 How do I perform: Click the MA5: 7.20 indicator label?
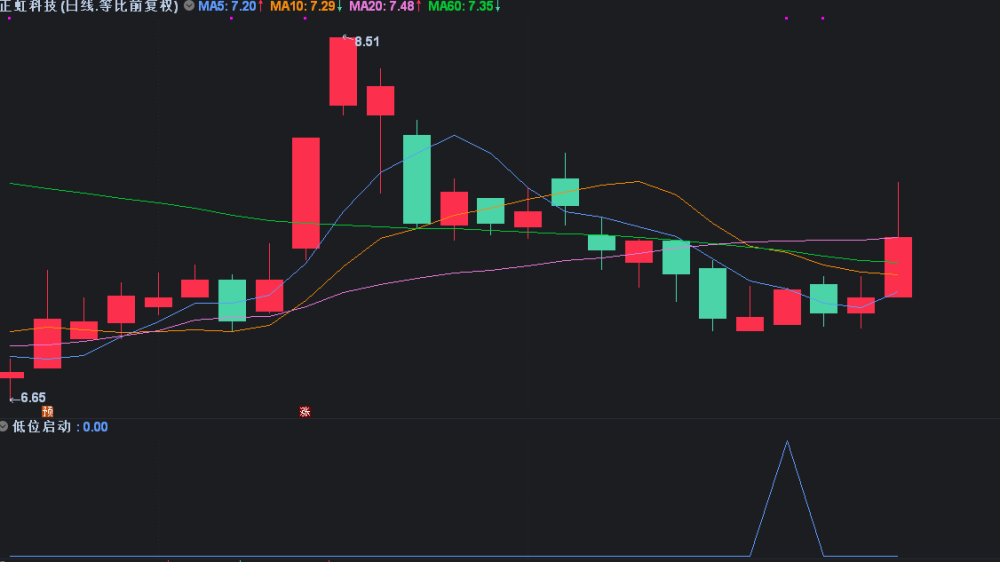(230, 6)
